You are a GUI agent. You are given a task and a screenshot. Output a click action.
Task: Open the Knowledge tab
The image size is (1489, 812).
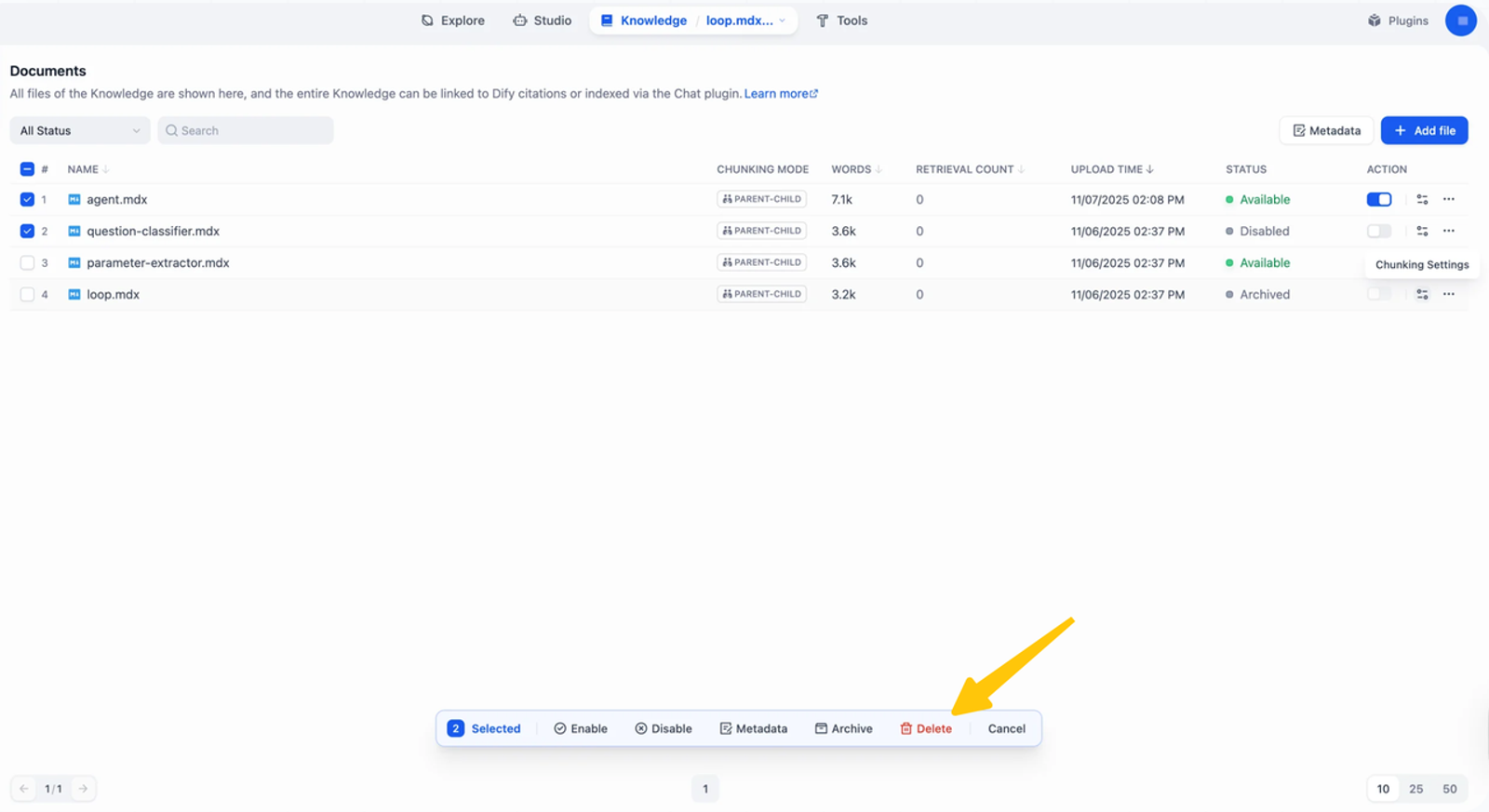click(x=644, y=20)
